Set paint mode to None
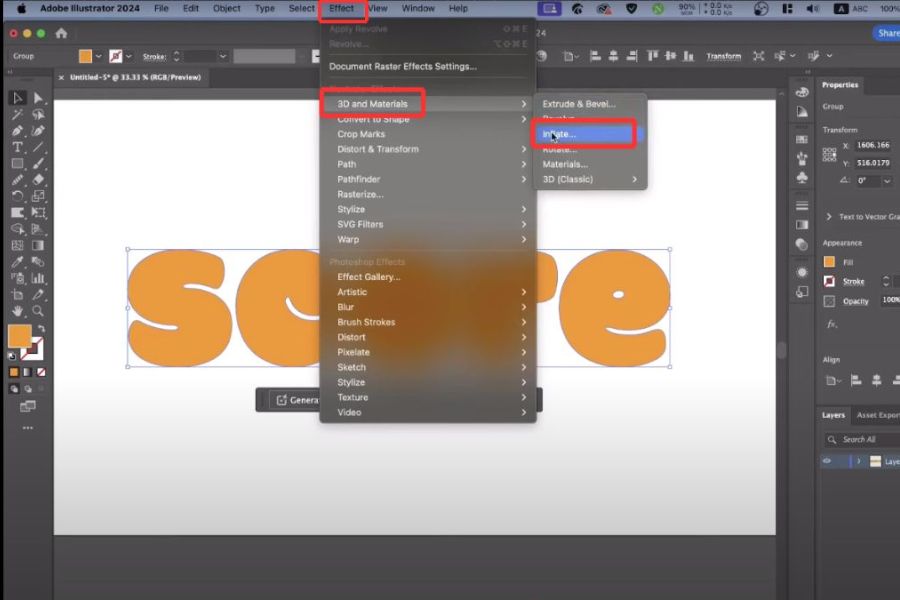This screenshot has width=900, height=600. (x=40, y=372)
